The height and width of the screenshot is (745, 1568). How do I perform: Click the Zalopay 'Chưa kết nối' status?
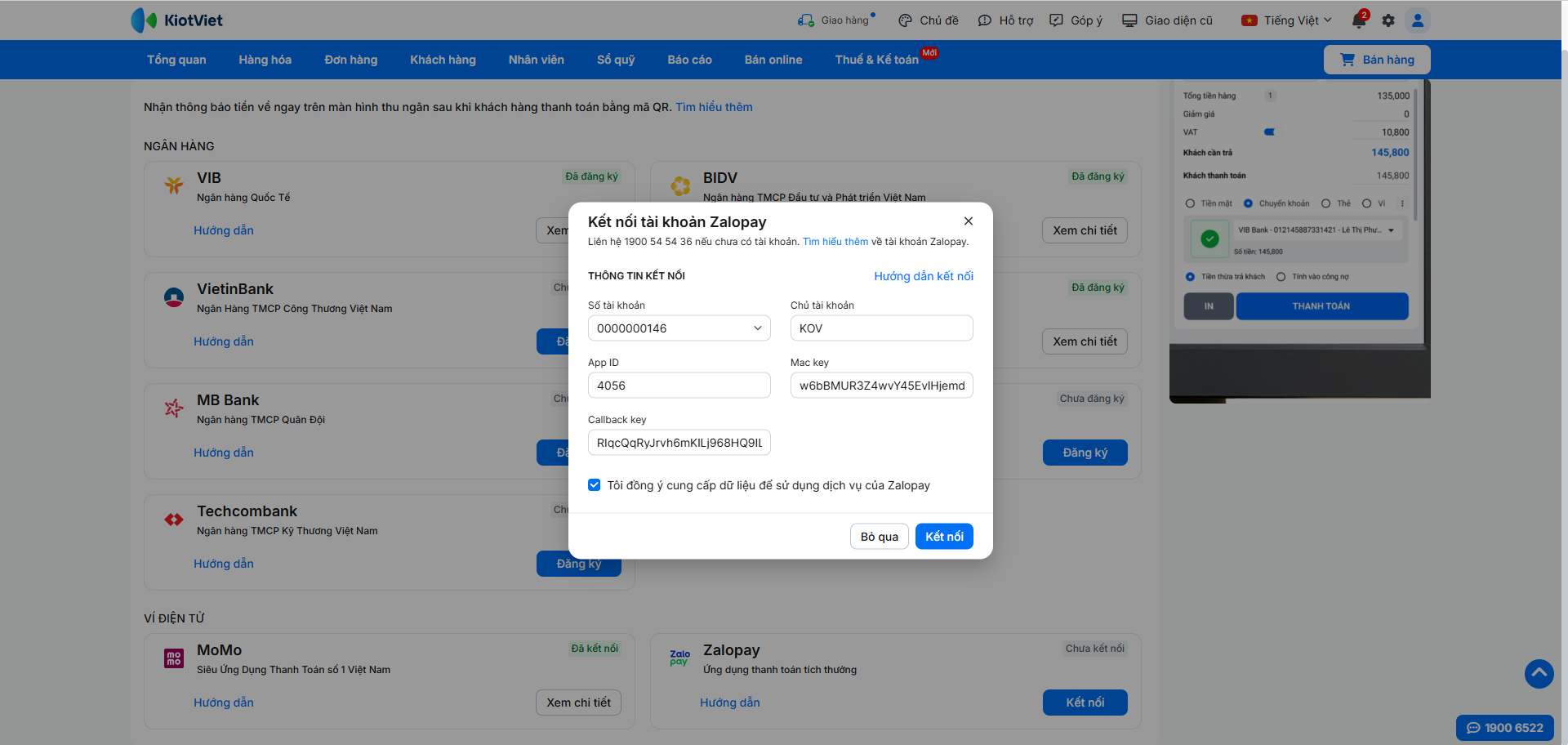pos(1094,649)
